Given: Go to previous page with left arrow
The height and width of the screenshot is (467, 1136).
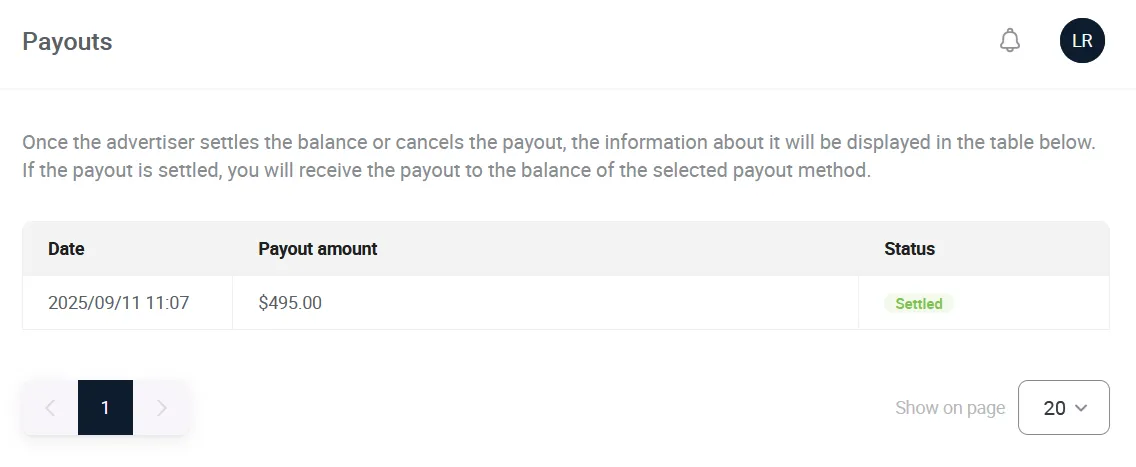Looking at the screenshot, I should [50, 408].
